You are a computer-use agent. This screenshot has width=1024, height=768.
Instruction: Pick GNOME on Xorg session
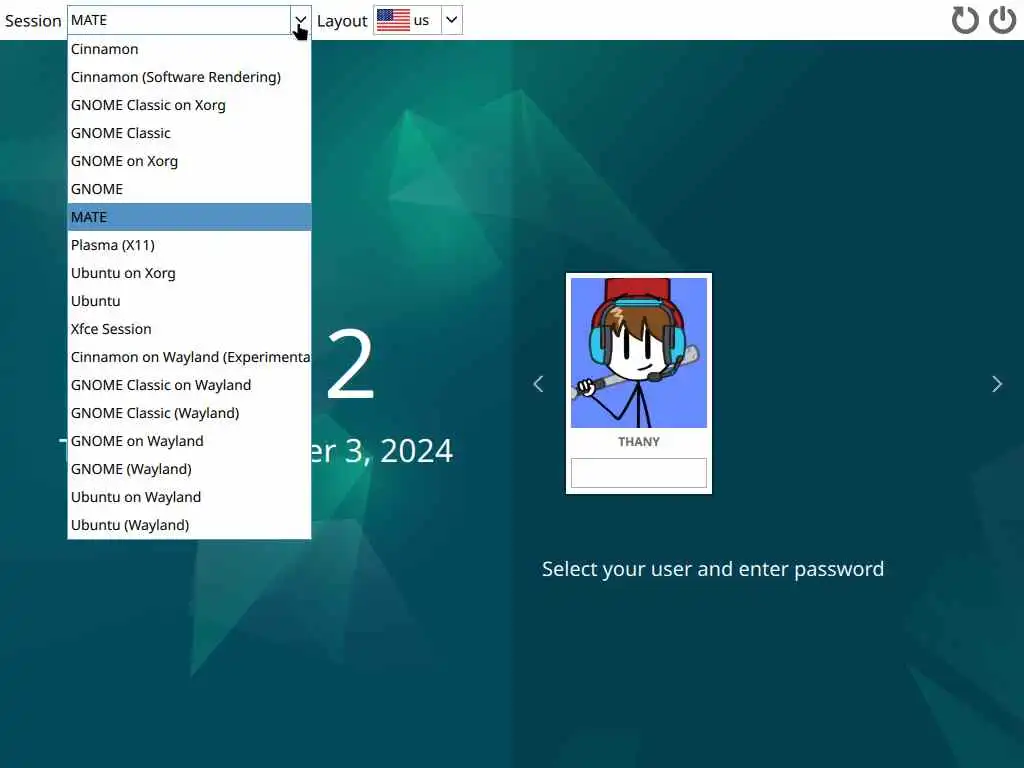click(x=189, y=161)
